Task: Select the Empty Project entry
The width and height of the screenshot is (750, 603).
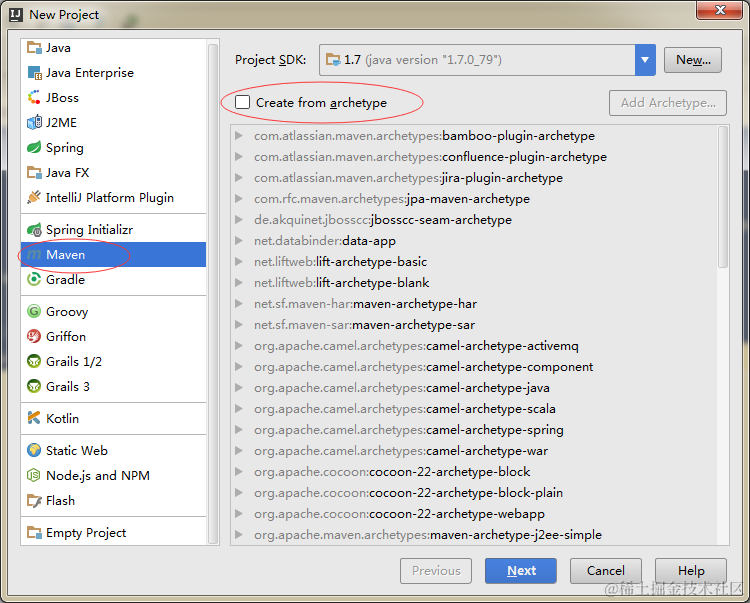Action: coord(113,532)
